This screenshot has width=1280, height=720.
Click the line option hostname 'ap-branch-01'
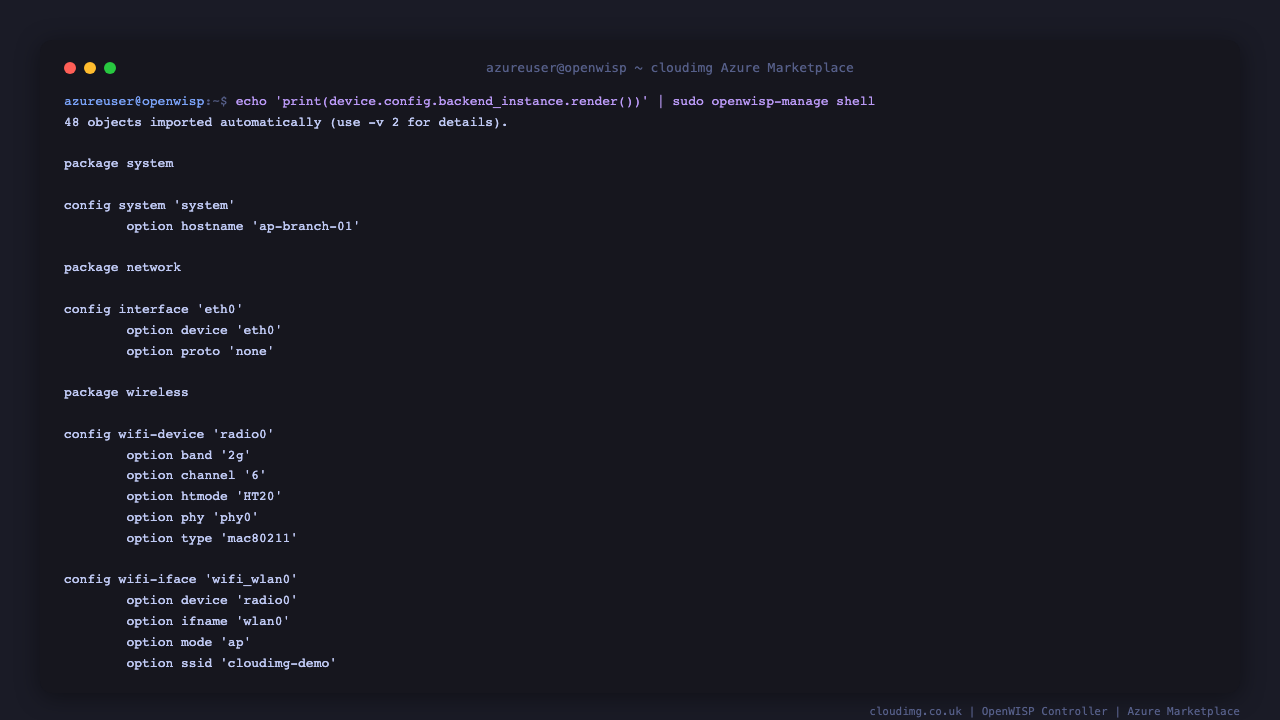(243, 227)
